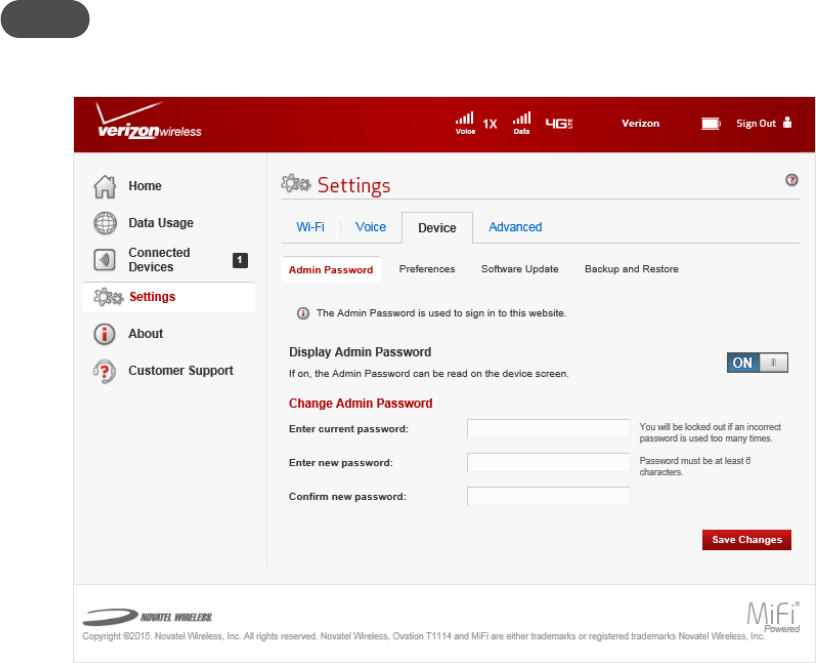Go to Home in the sidebar

pos(145,186)
